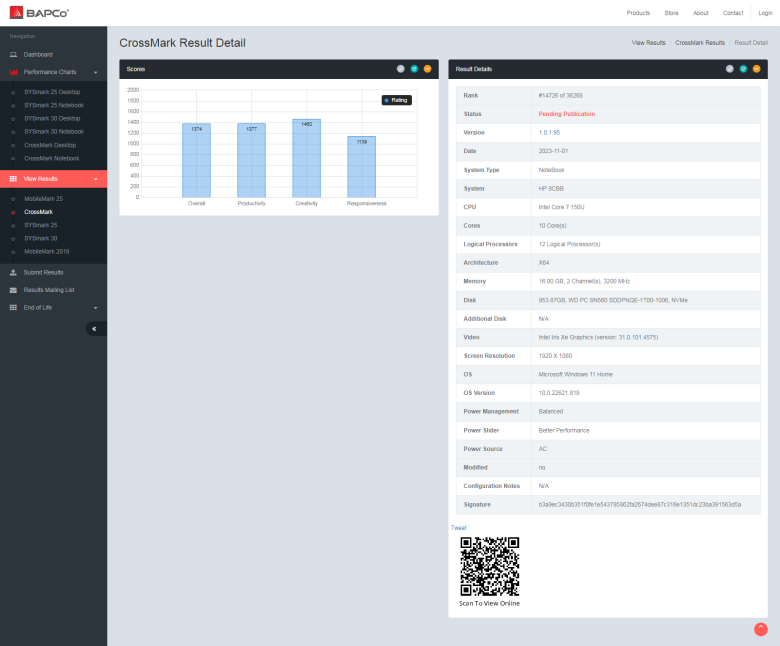Open SYSmark 25 Notebook charts
The height and width of the screenshot is (646, 780).
coord(54,105)
